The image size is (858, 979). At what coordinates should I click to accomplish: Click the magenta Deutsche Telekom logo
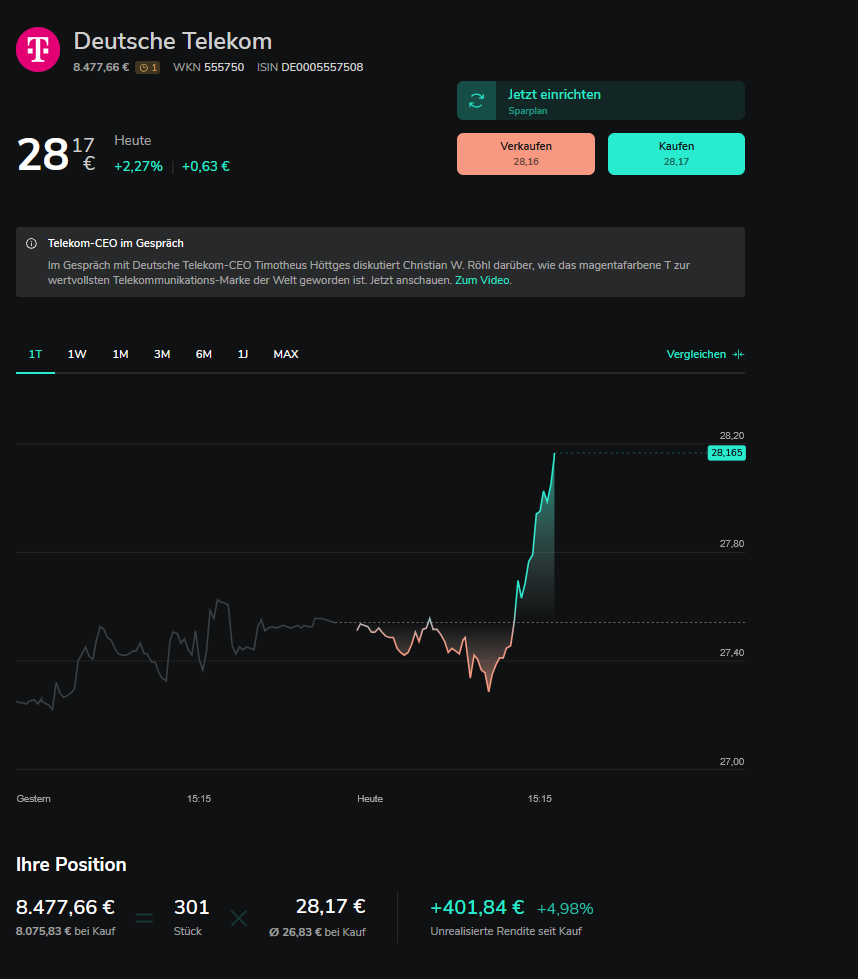click(x=38, y=48)
